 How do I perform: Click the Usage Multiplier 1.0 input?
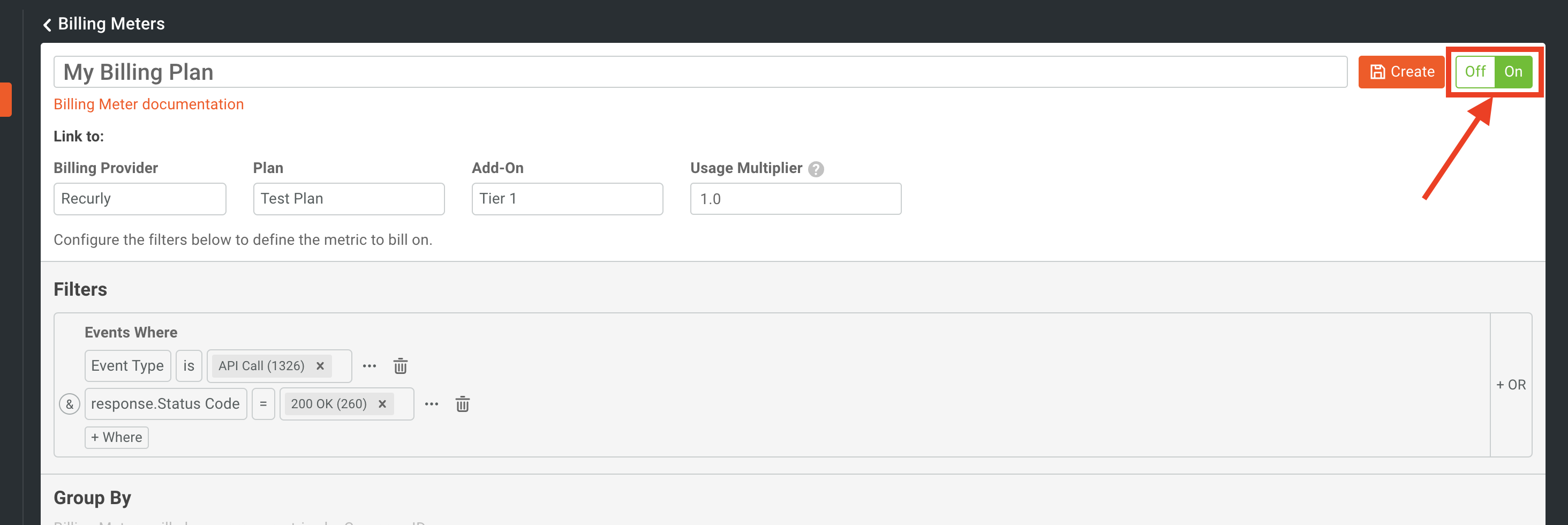pos(796,199)
